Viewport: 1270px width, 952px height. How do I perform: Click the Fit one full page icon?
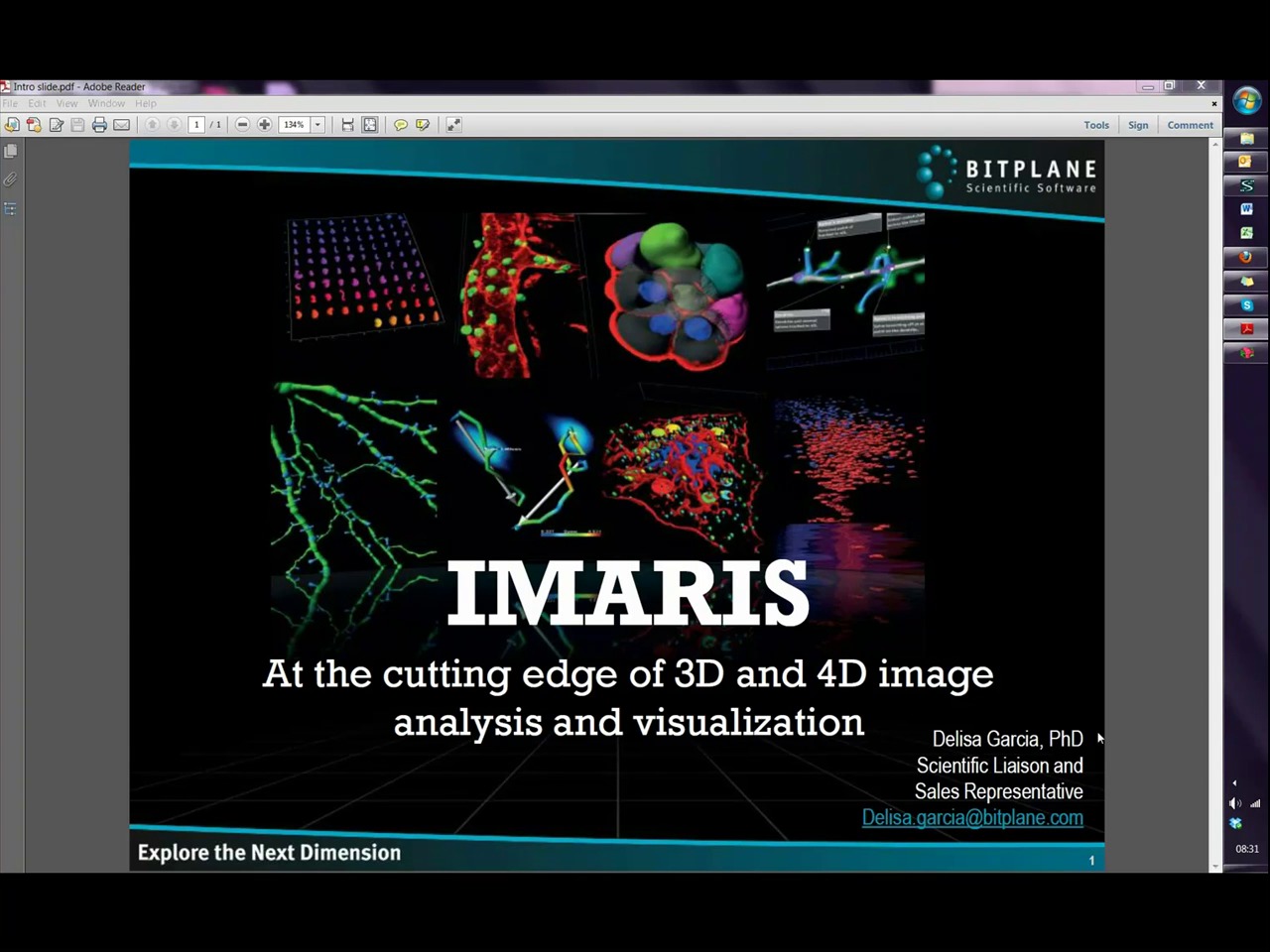tap(370, 125)
